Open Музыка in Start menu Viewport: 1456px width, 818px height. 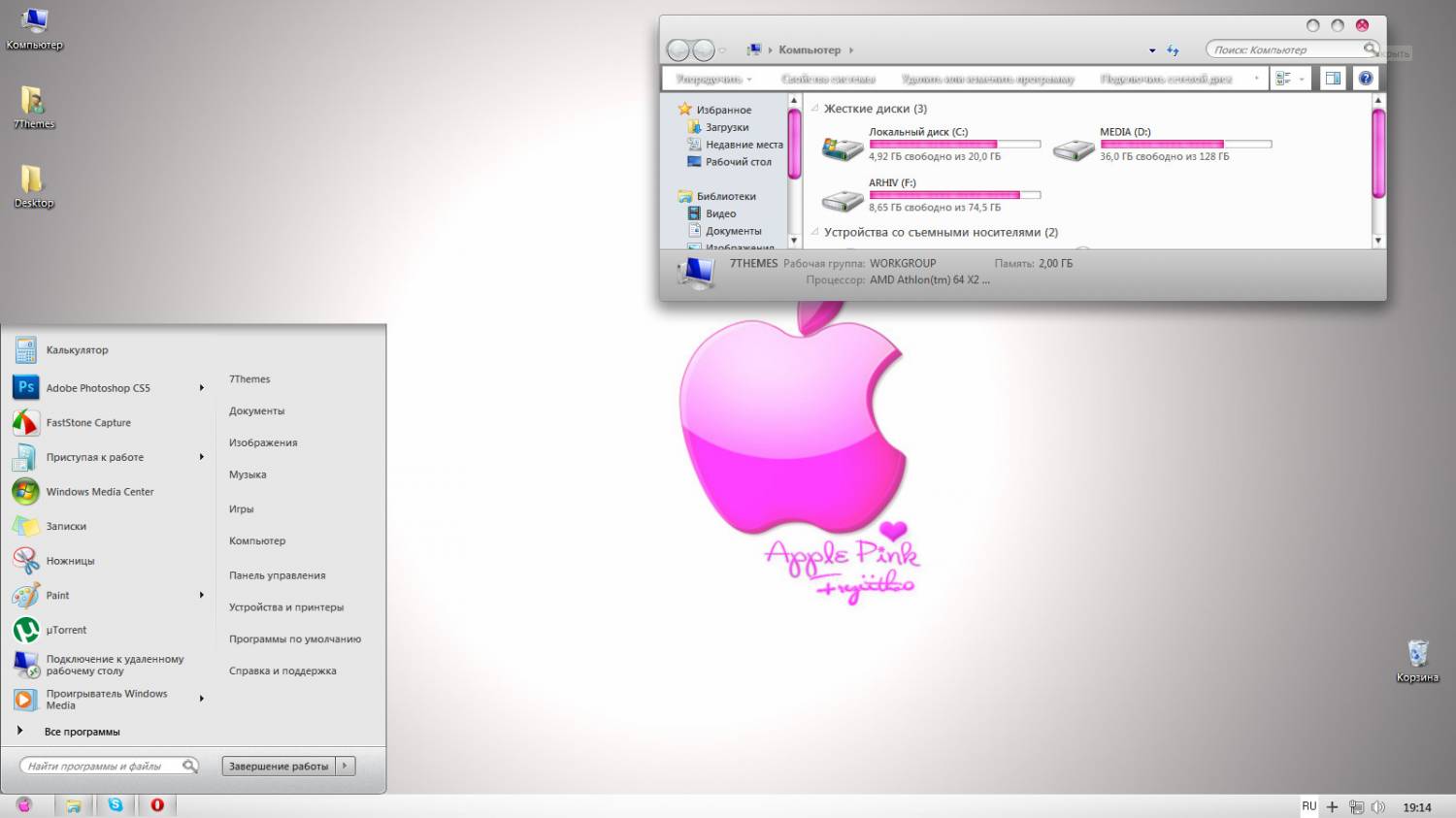point(248,475)
